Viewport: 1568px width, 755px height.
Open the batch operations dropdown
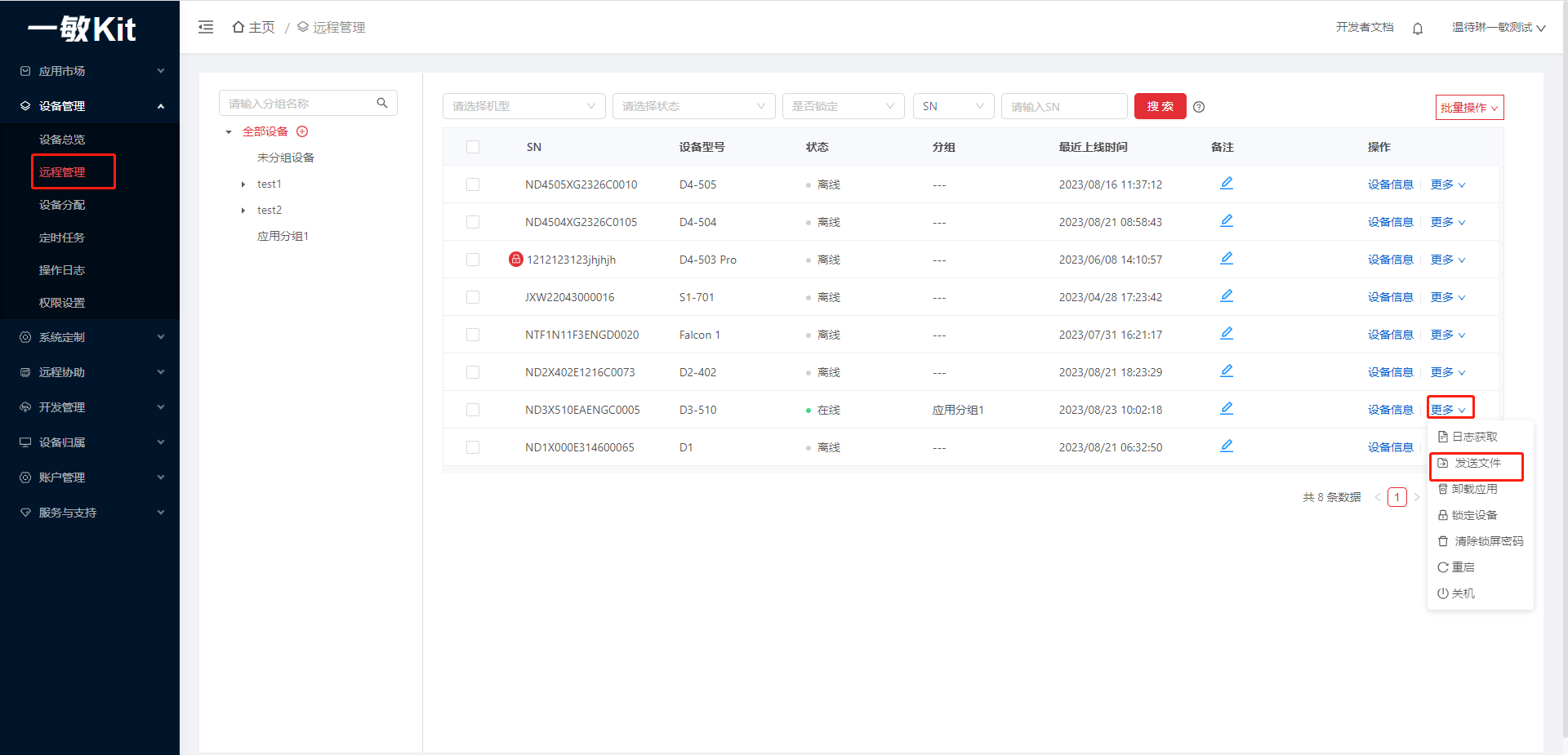1469,108
